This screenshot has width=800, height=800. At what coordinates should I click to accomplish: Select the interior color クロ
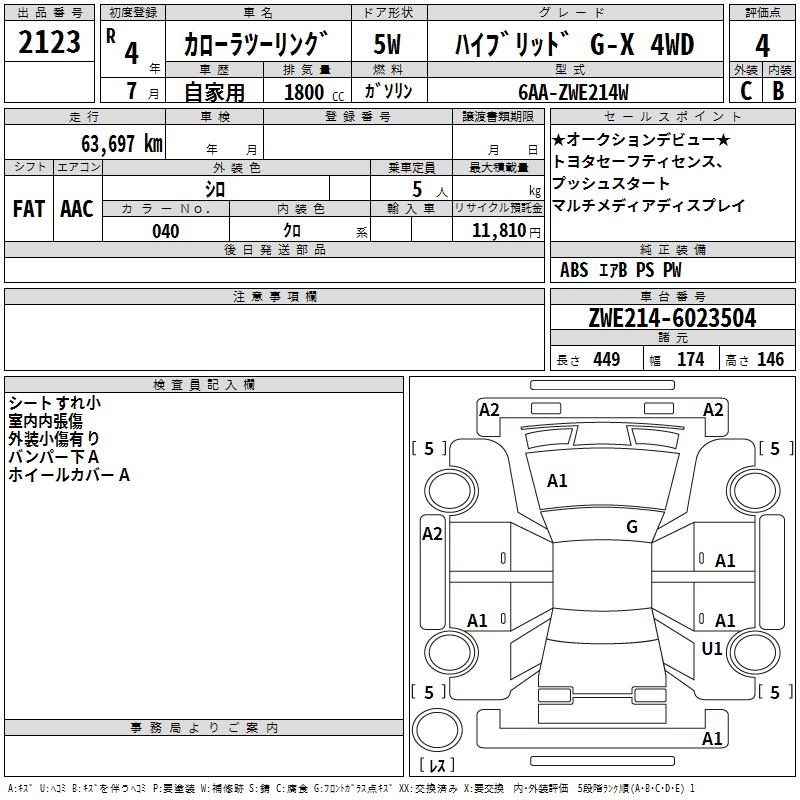292,231
